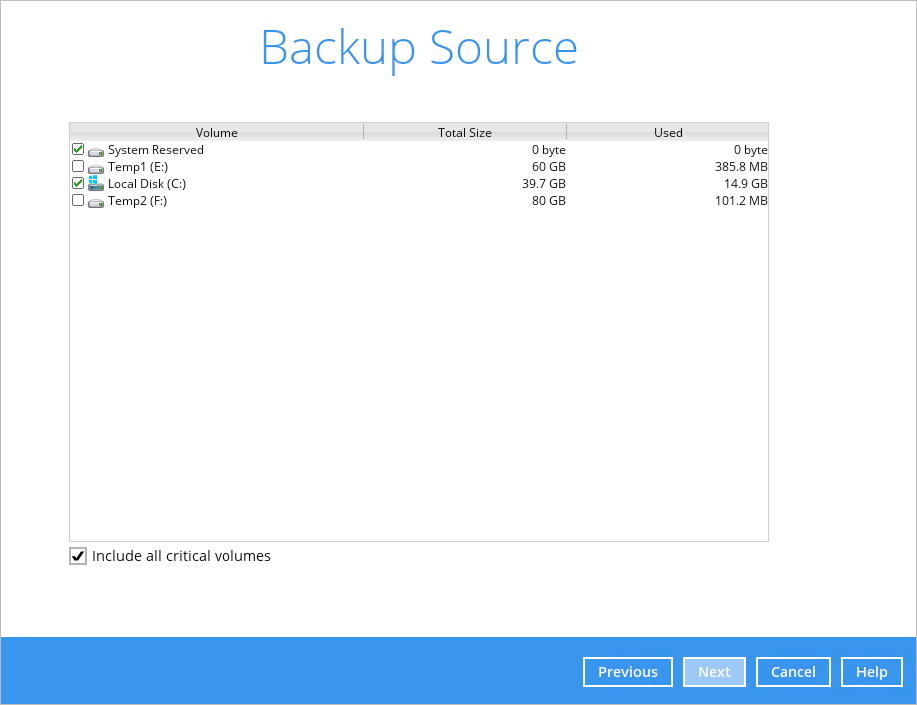917x705 pixels.
Task: Sort by the Used column header
Action: (667, 132)
